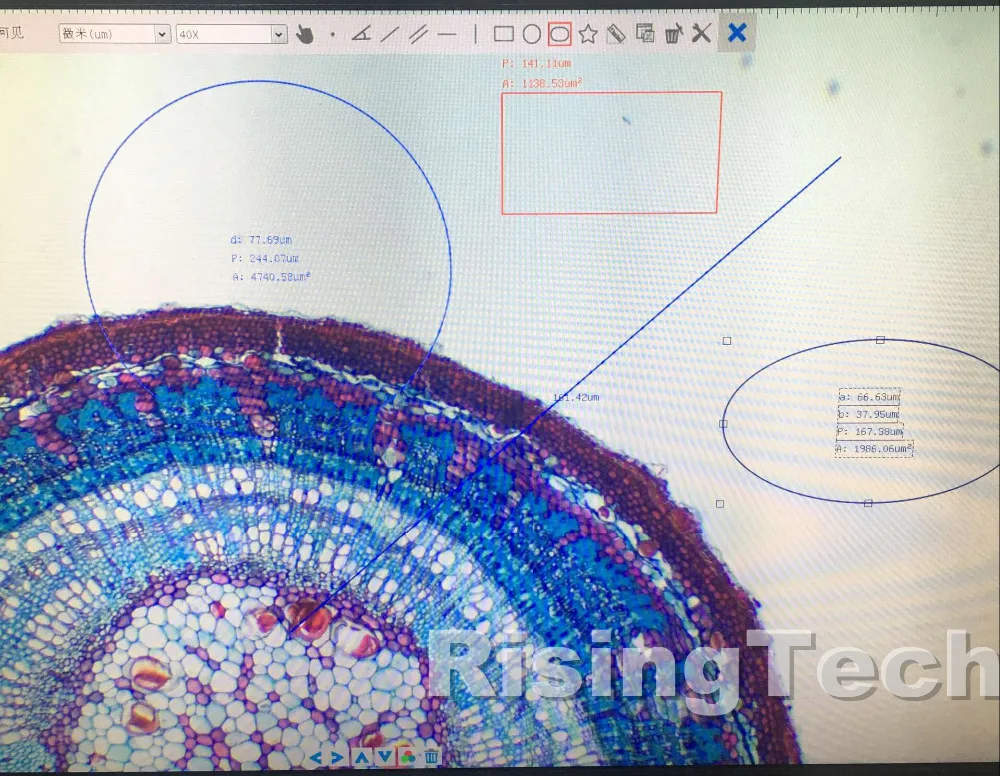Image resolution: width=1000 pixels, height=776 pixels.
Task: Select the circle measurement tool
Action: 532,34
